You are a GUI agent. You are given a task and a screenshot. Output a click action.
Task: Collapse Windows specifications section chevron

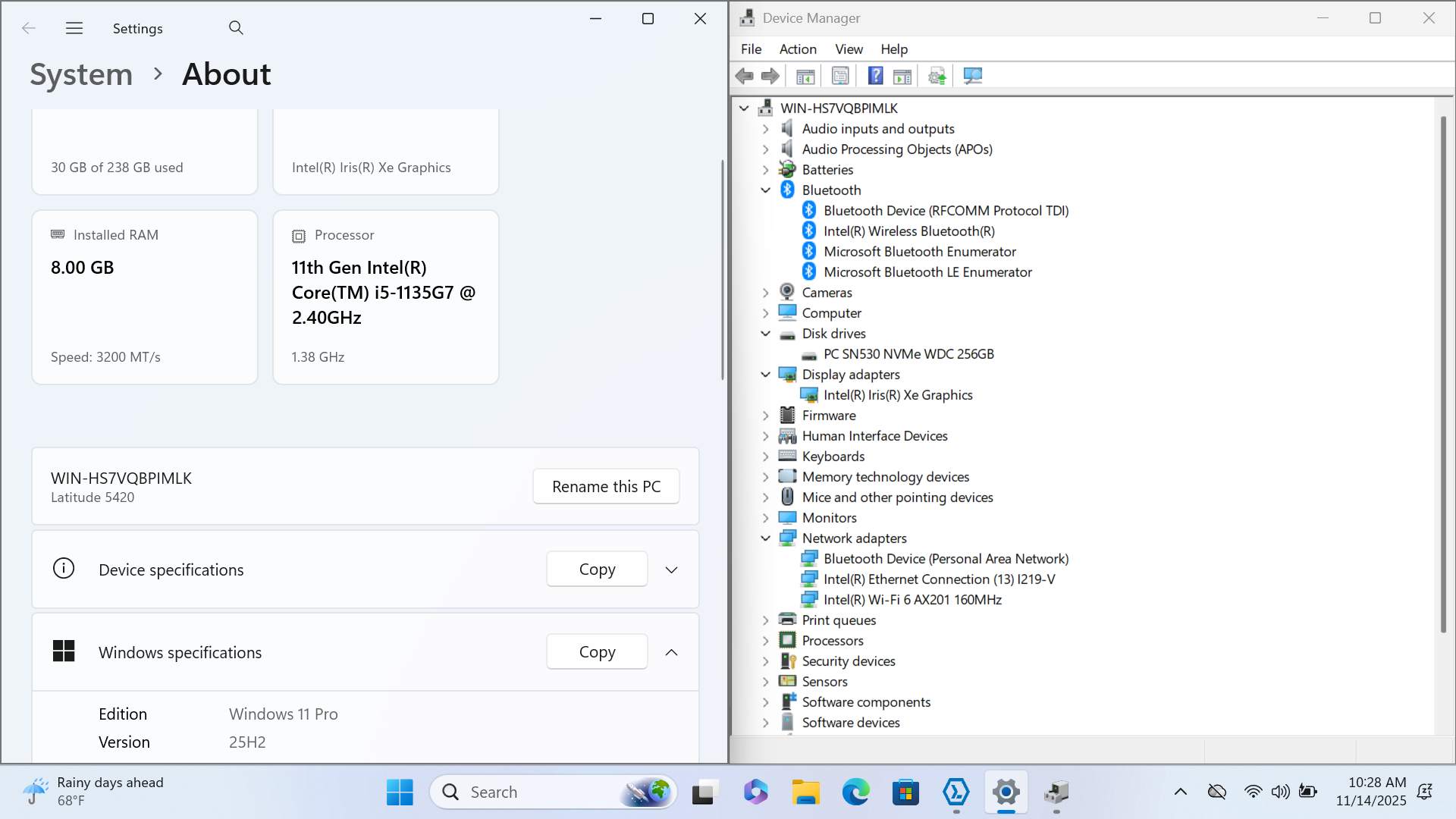pos(671,652)
